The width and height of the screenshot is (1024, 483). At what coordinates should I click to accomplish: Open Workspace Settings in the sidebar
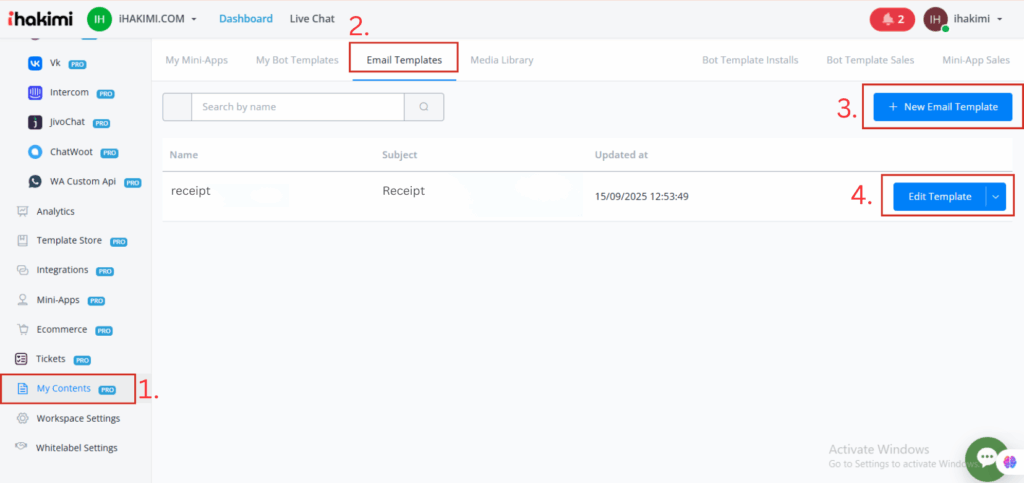coord(77,418)
